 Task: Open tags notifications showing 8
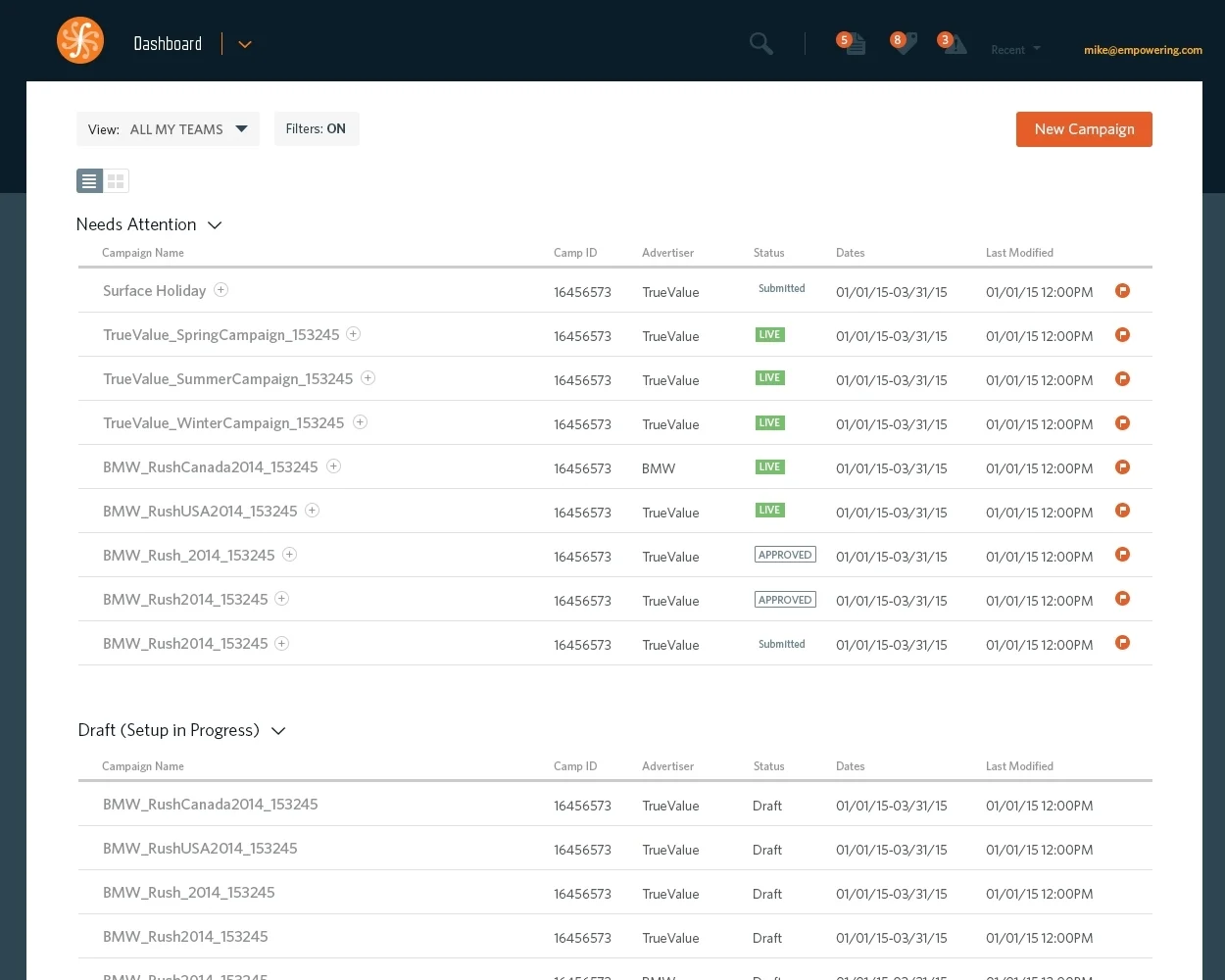(904, 45)
